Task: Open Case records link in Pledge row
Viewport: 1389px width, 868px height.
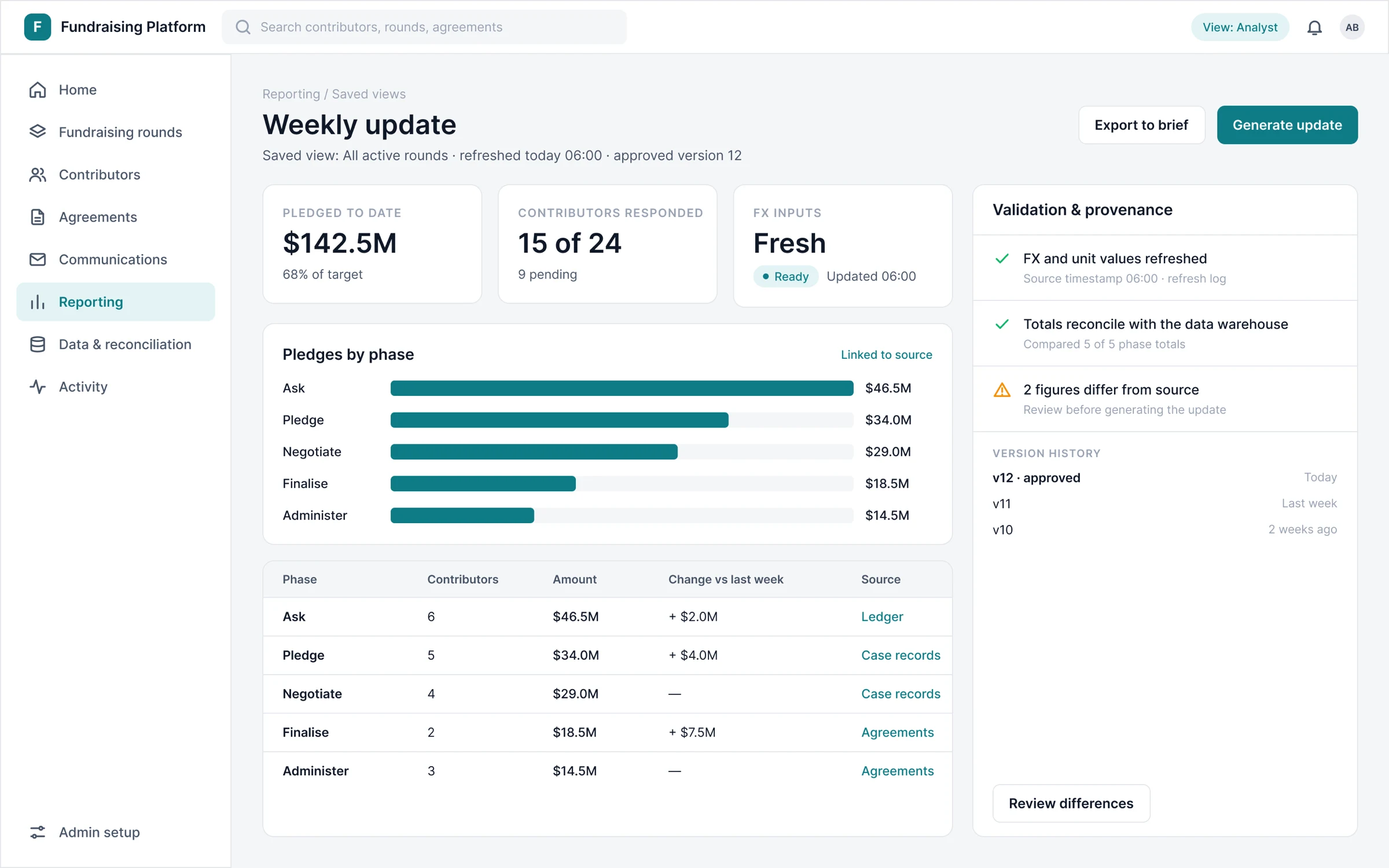Action: [901, 655]
